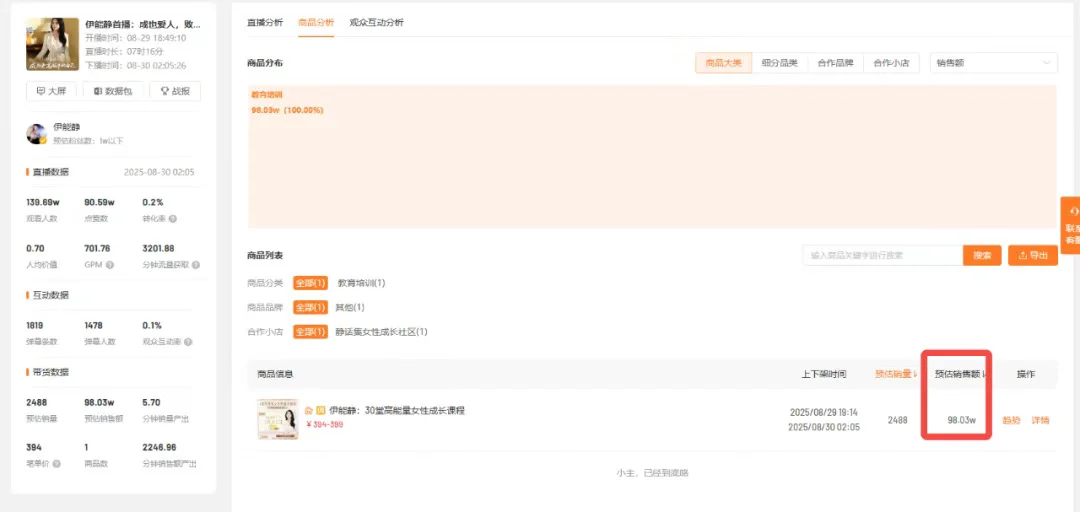Image resolution: width=1080 pixels, height=512 pixels.
Task: Select 全部(1) in 商品品牌 row
Action: tap(310, 307)
